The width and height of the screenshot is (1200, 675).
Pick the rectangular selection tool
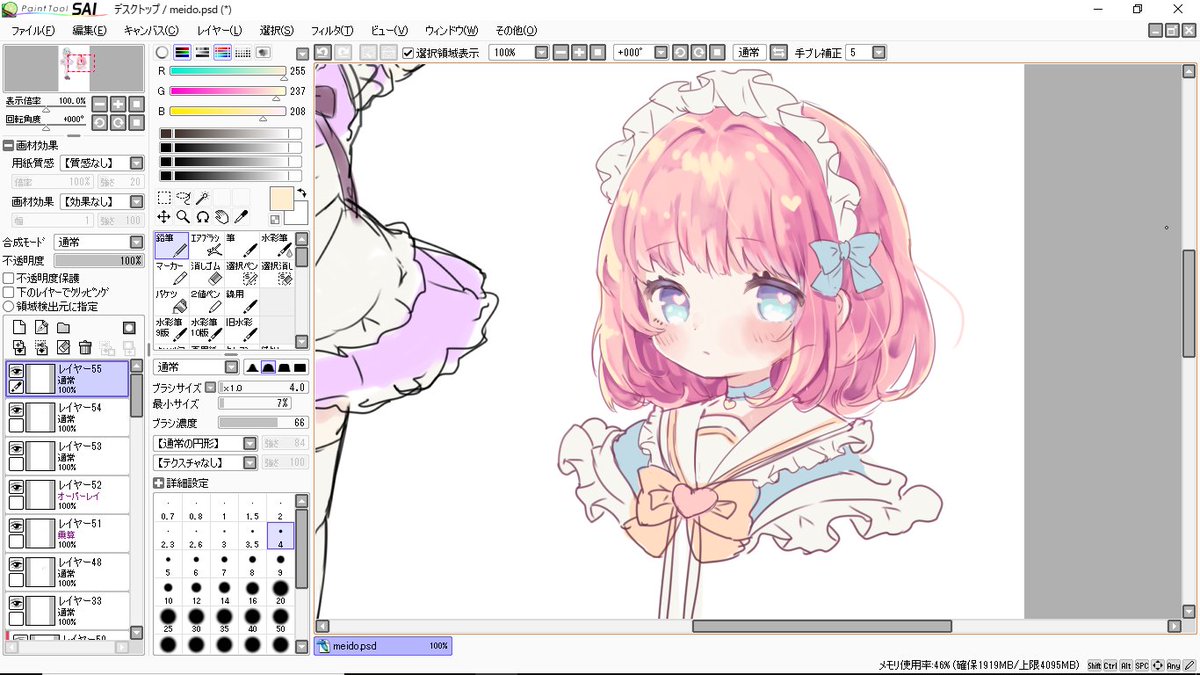(164, 198)
